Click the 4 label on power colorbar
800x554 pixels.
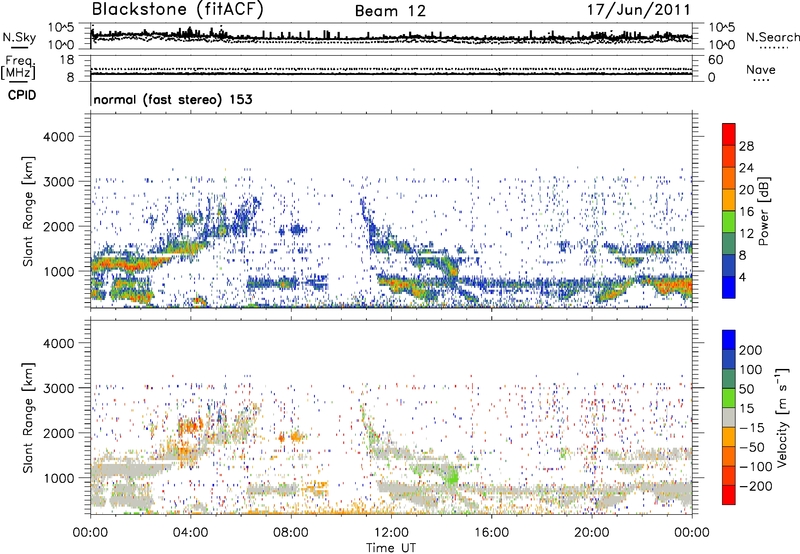742,278
